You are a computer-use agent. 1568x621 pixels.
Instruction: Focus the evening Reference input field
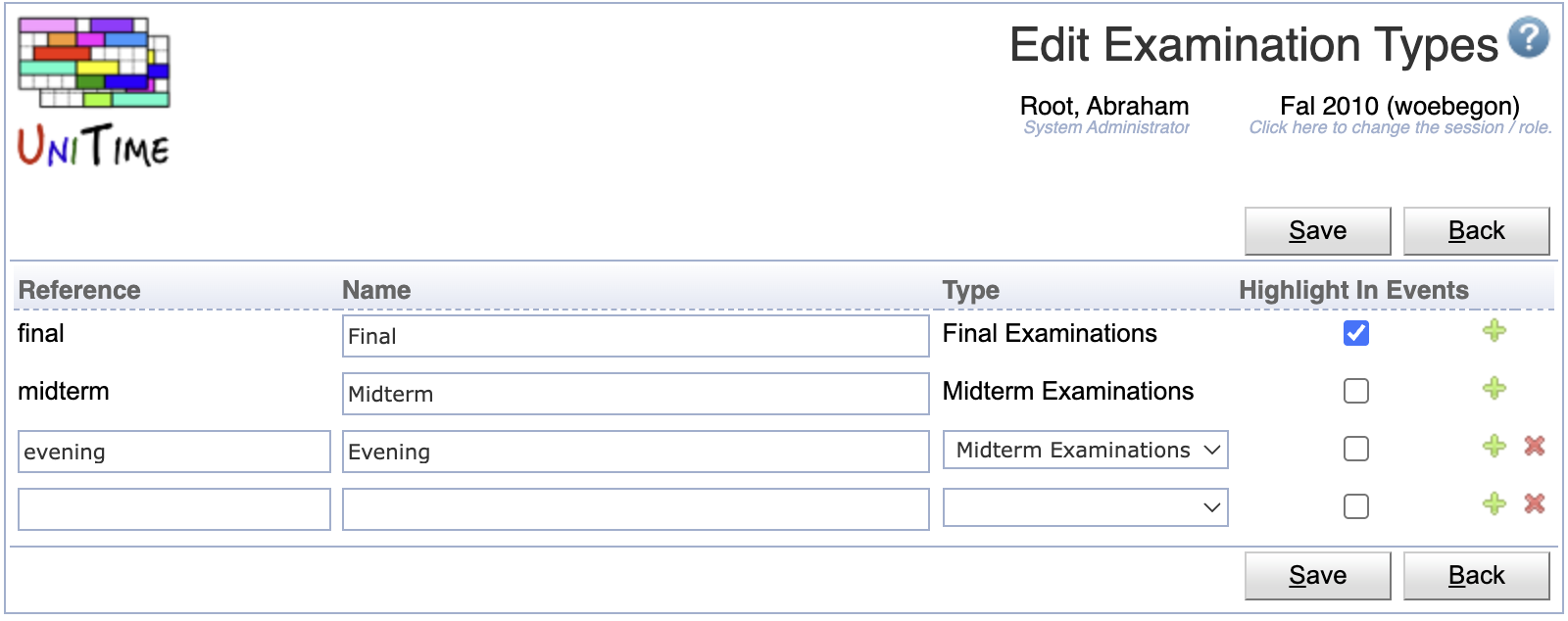[x=174, y=452]
